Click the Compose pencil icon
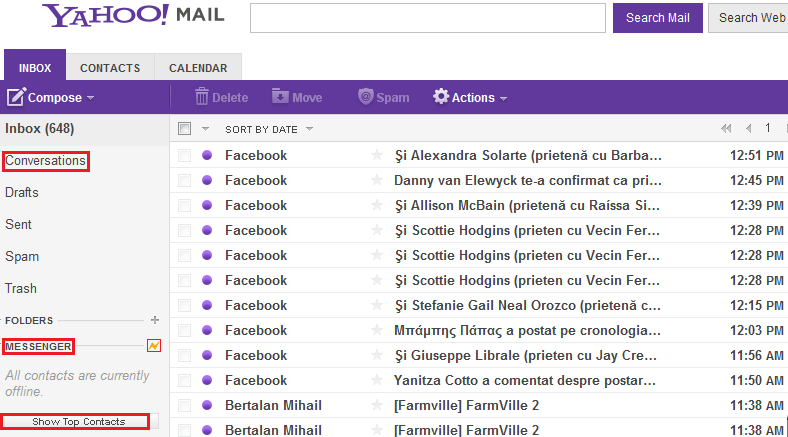The image size is (788, 437). 16,97
